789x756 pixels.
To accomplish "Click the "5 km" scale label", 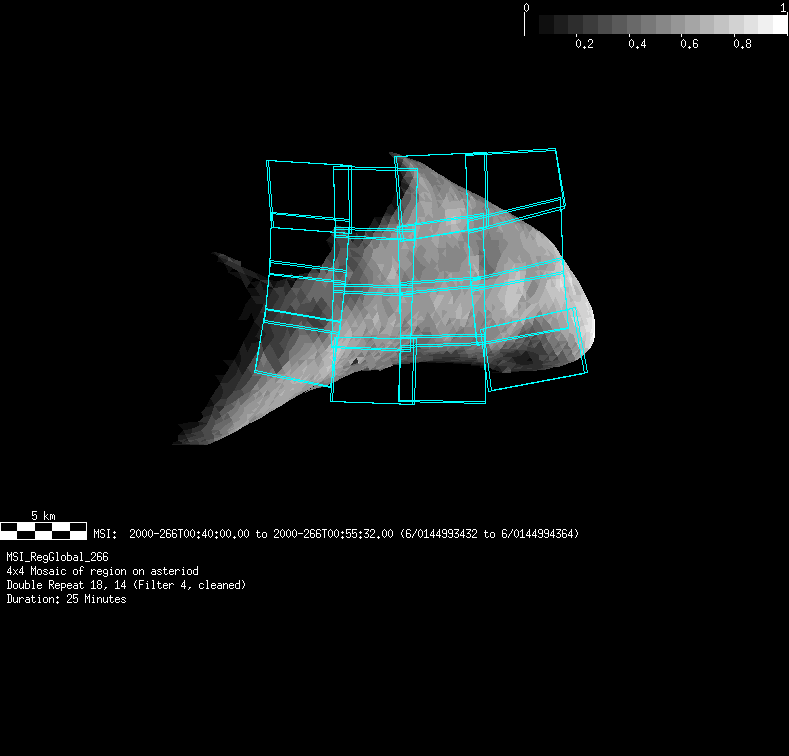I will click(43, 516).
